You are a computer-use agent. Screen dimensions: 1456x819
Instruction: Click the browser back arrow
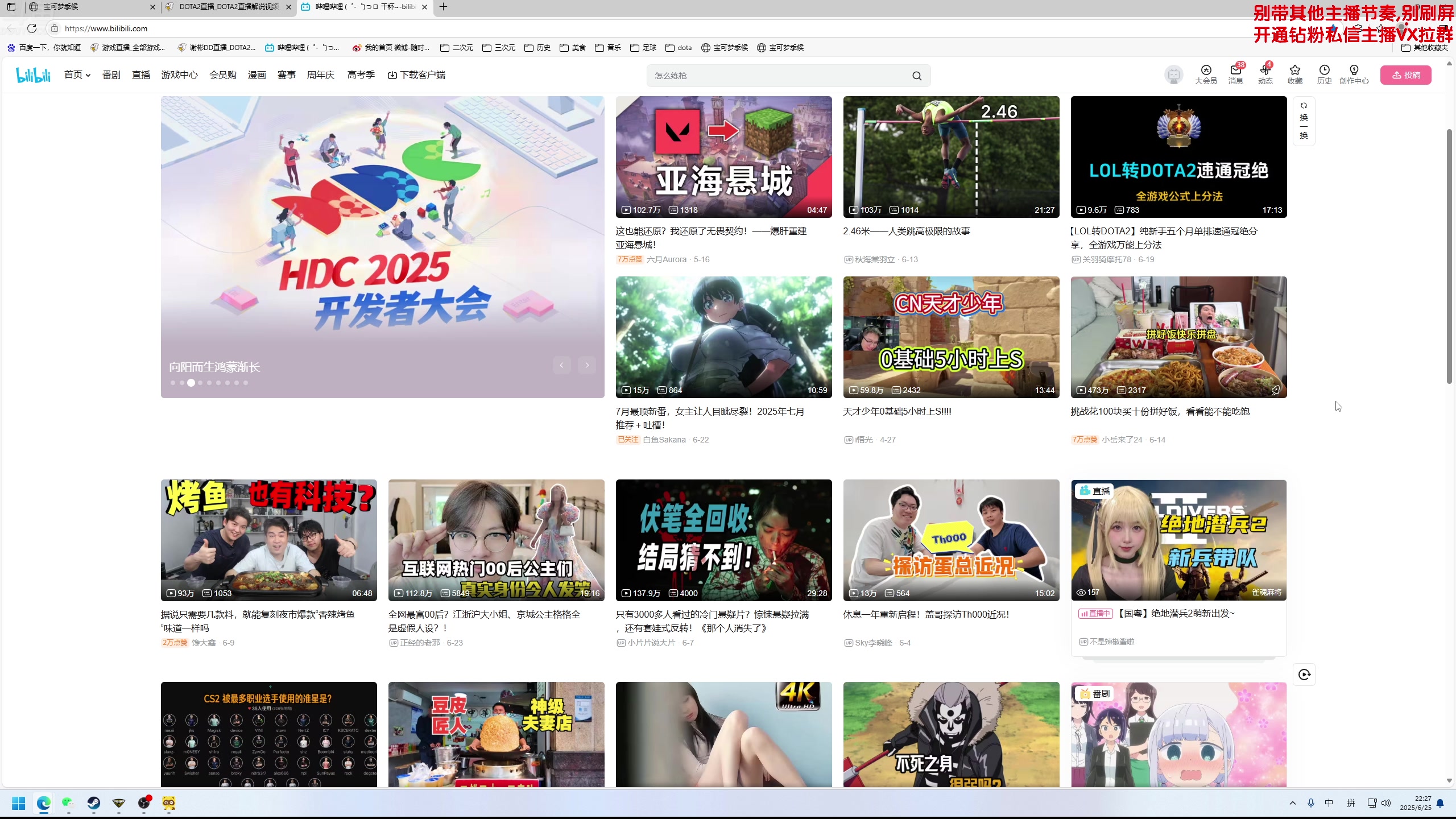coord(11,28)
